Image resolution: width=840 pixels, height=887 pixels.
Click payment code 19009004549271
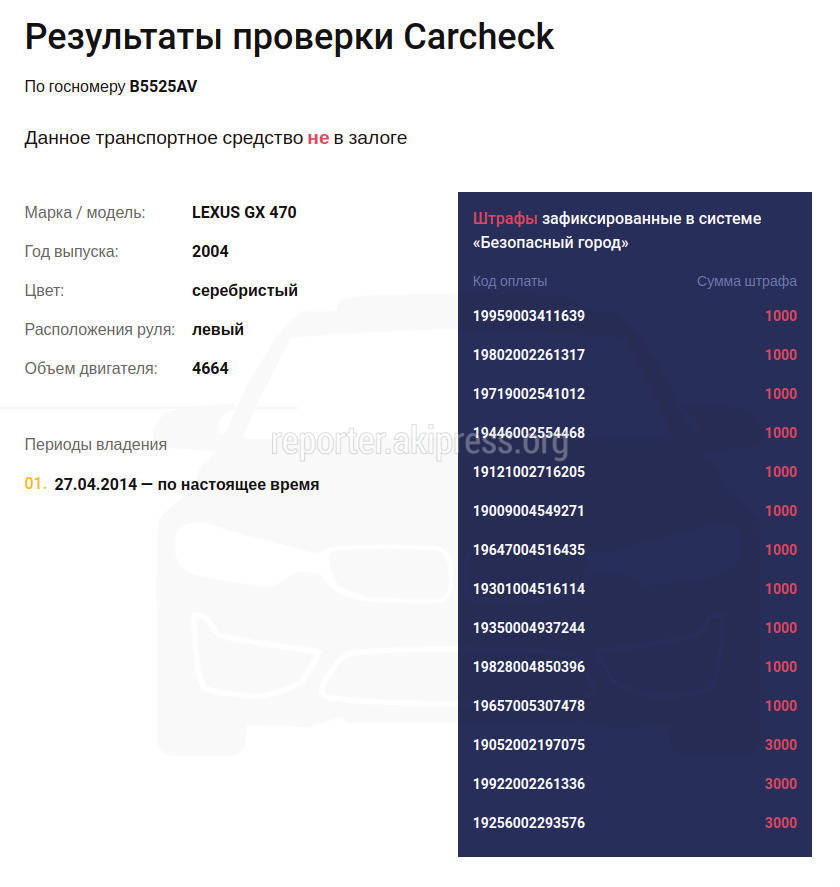[529, 511]
